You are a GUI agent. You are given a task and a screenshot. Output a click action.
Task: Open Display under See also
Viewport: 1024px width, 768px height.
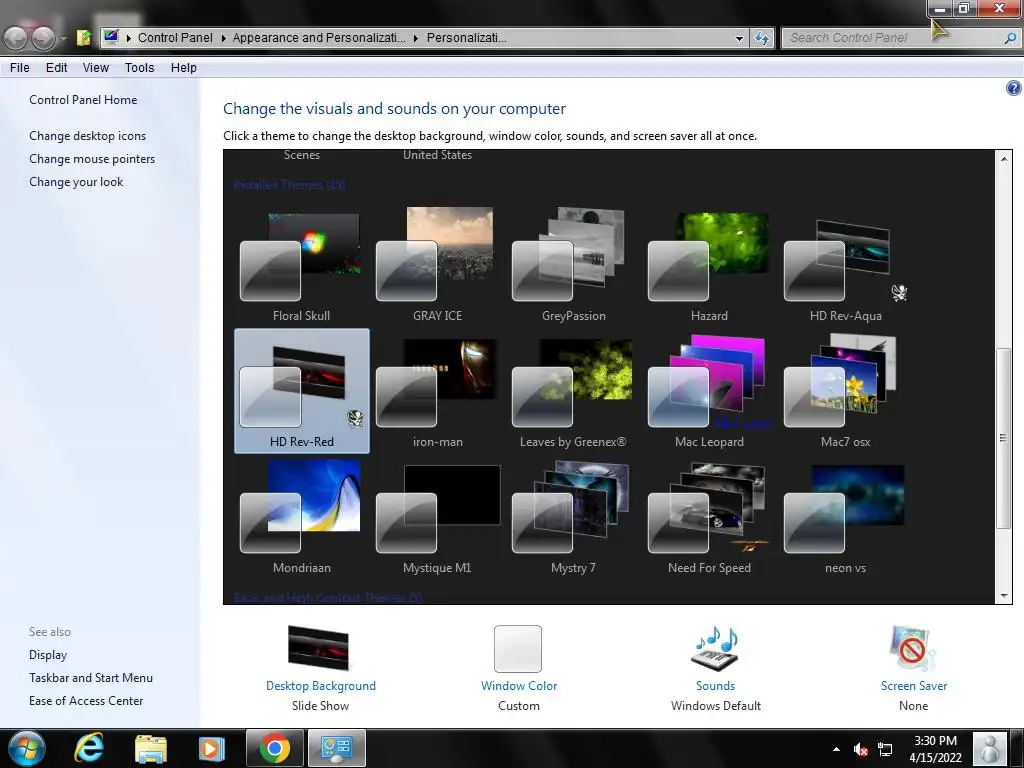tap(48, 654)
